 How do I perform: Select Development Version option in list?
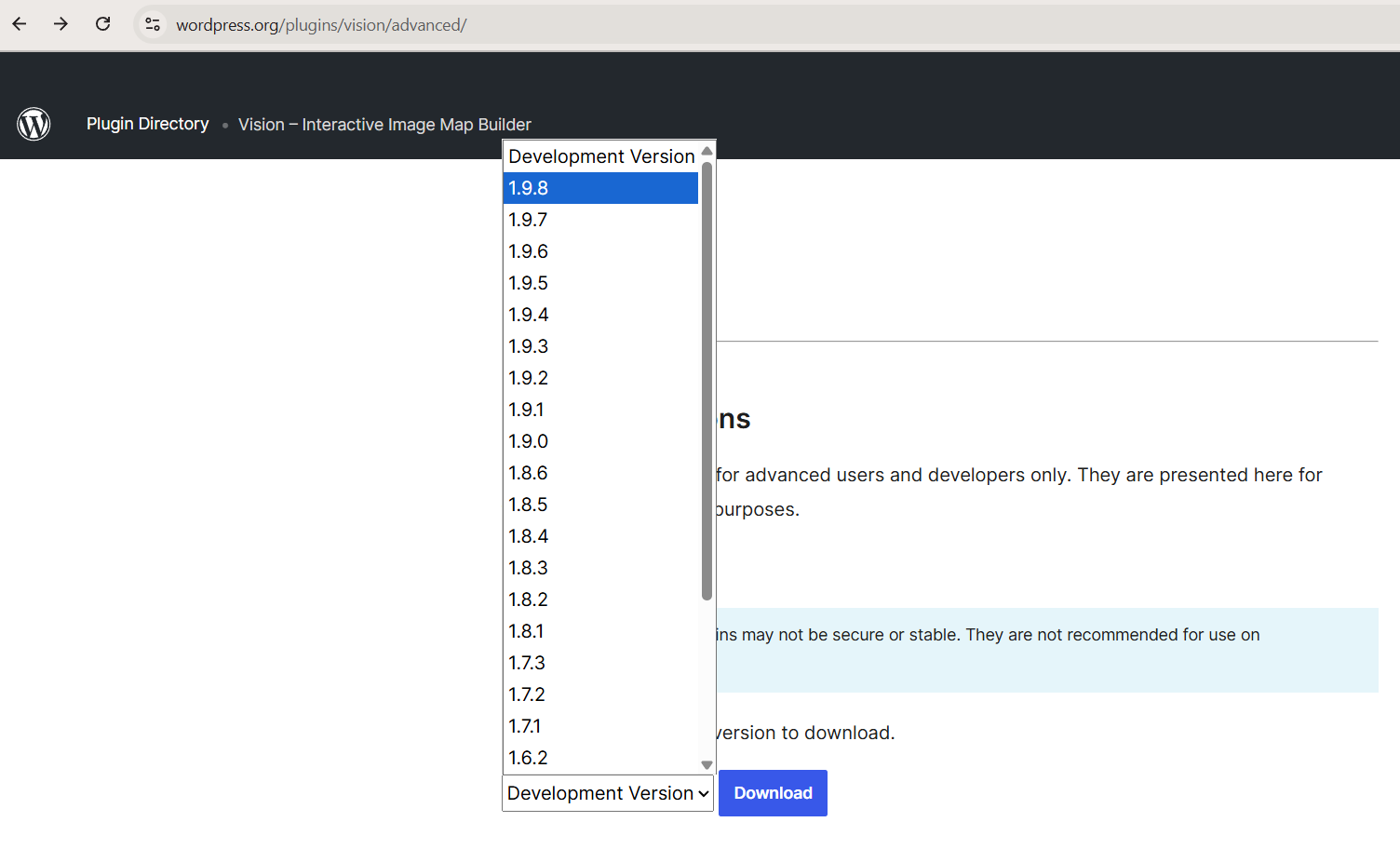tap(601, 156)
